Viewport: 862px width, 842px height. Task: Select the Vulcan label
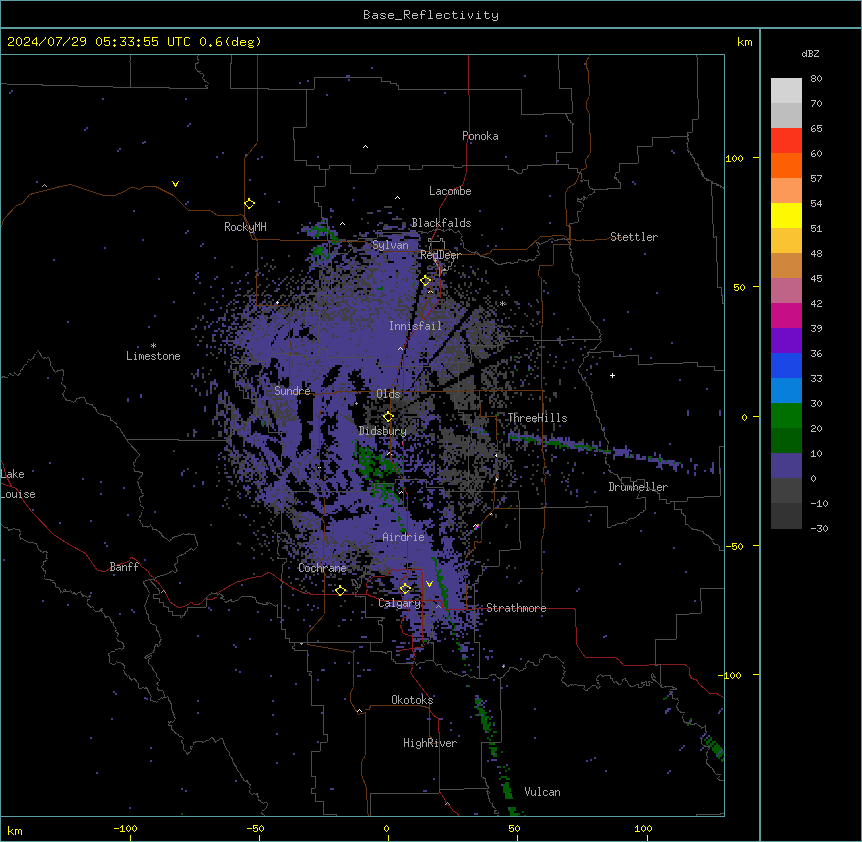click(x=542, y=792)
